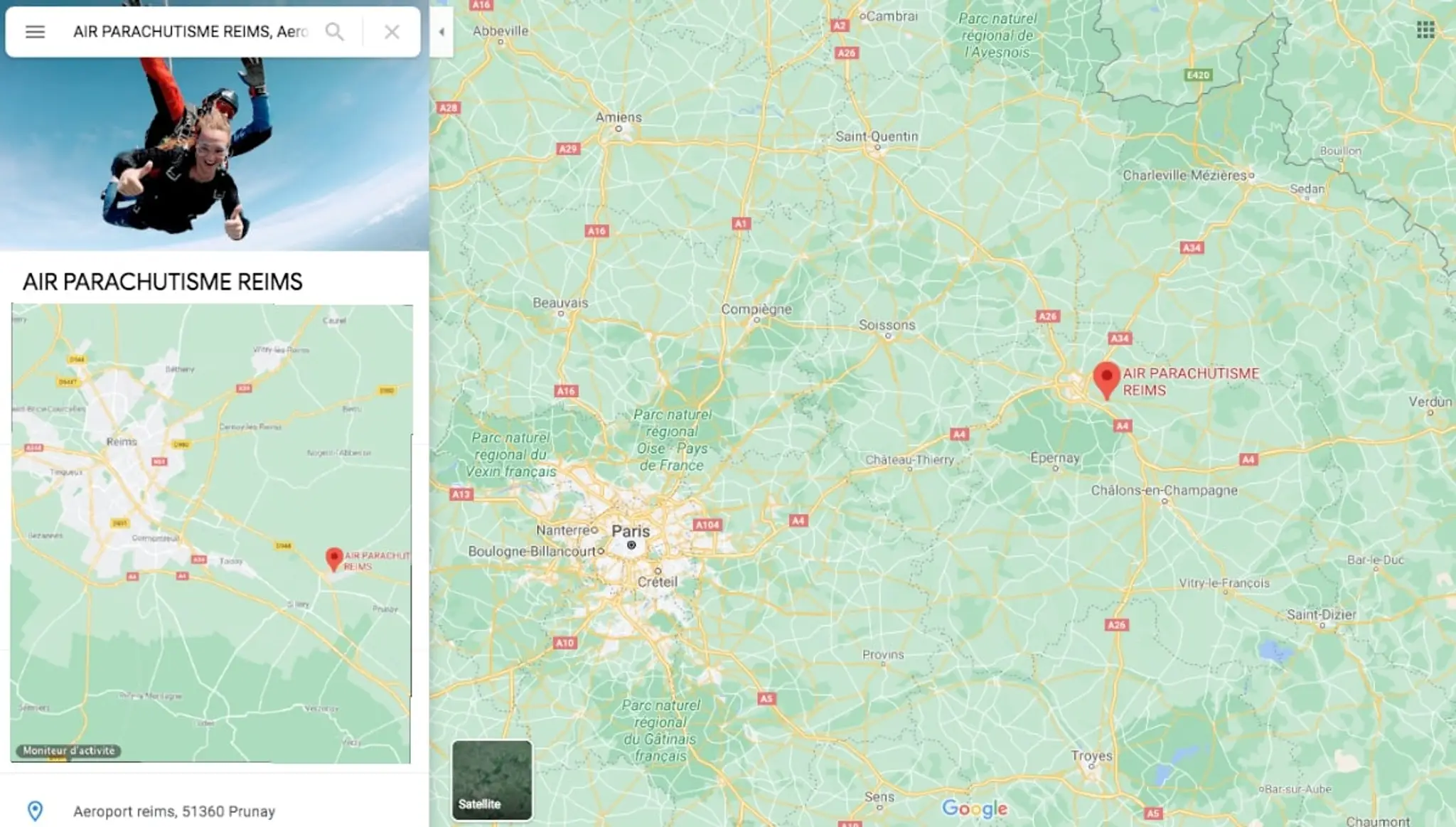The height and width of the screenshot is (827, 1456).
Task: Open the Google apps grid icon
Action: tap(1425, 30)
